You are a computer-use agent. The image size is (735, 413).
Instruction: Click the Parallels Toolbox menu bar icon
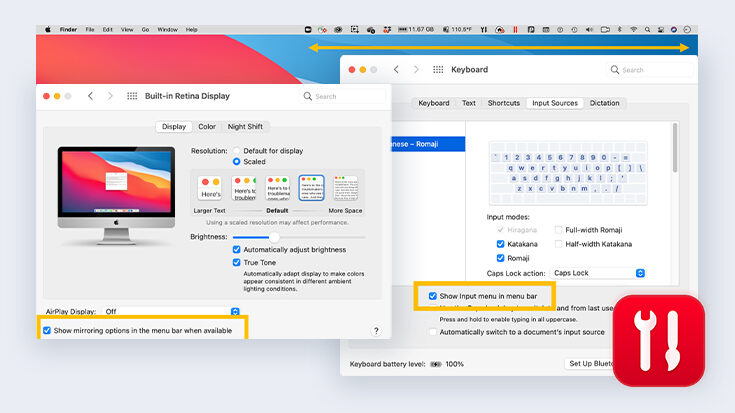(484, 30)
